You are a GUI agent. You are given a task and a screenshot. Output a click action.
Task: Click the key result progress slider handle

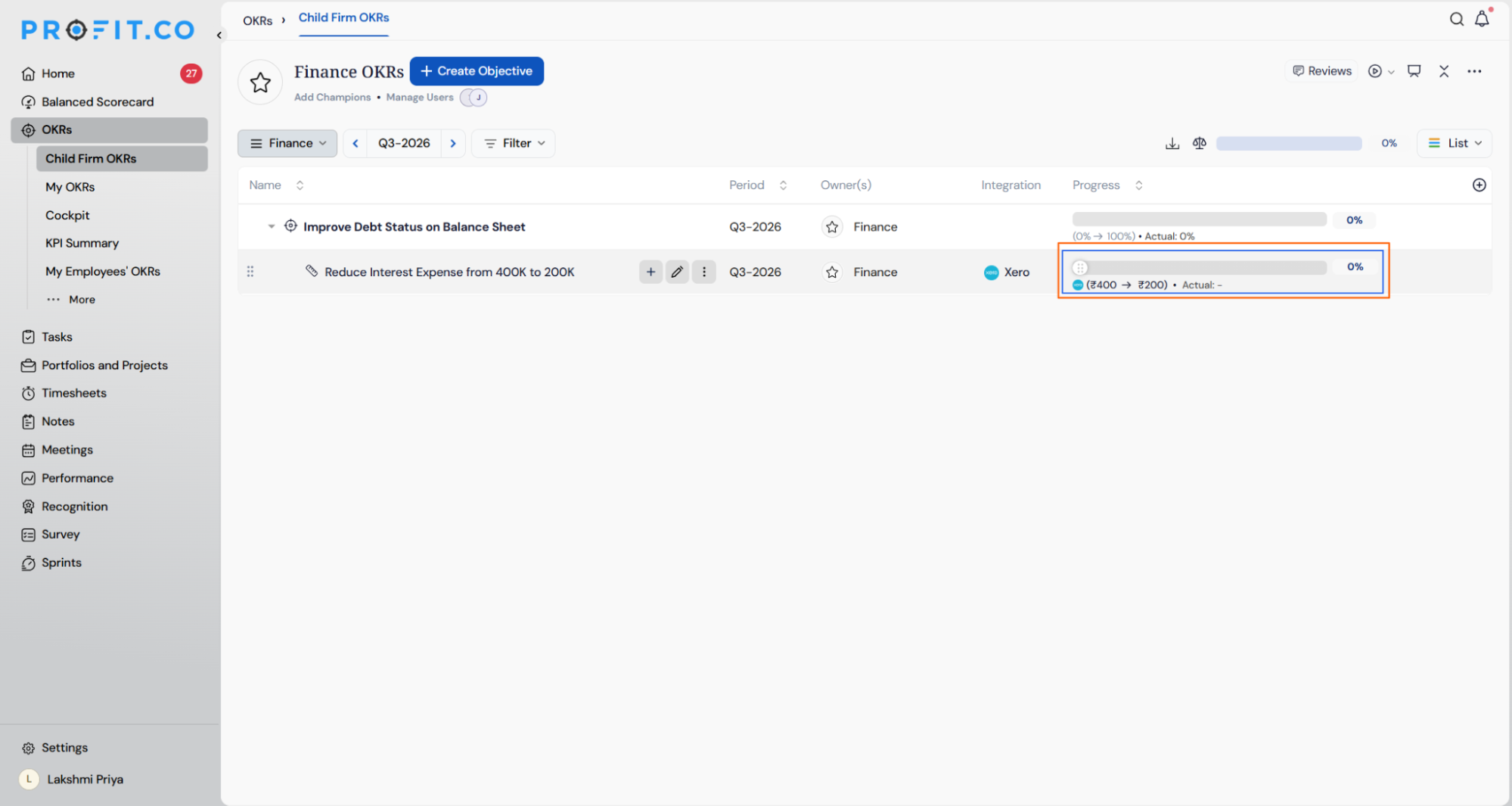click(x=1080, y=267)
